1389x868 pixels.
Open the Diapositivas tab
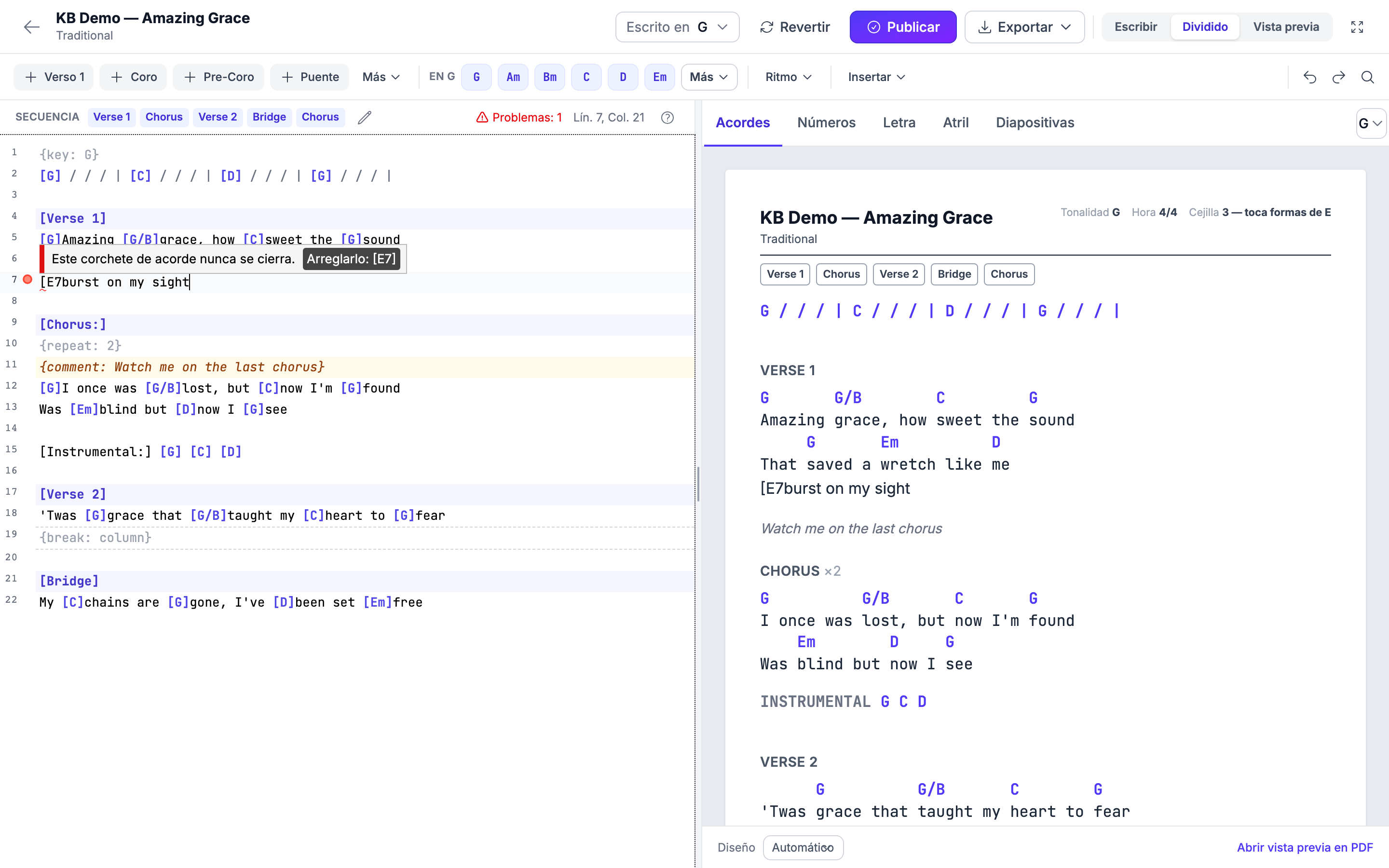(1035, 122)
